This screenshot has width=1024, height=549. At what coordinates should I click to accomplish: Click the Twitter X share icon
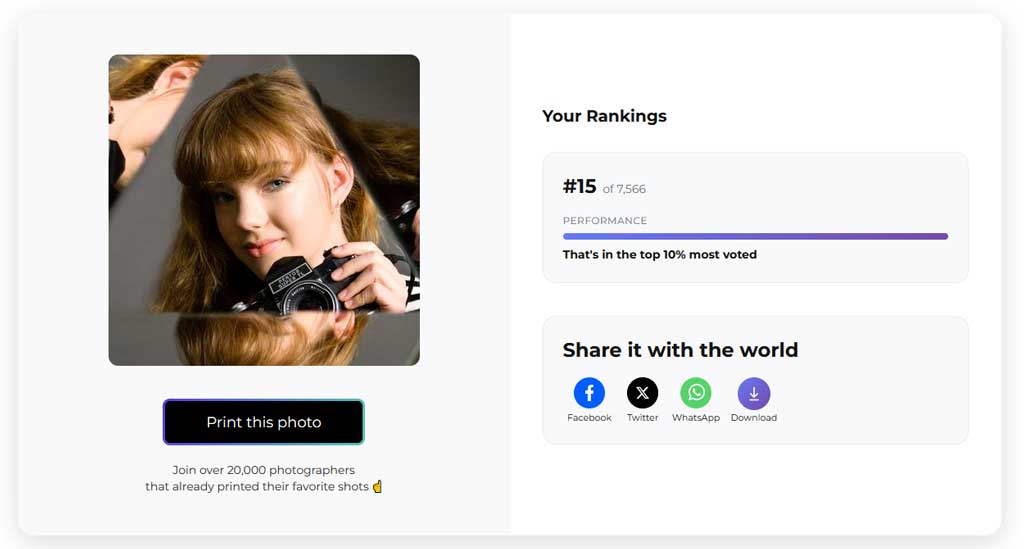pyautogui.click(x=642, y=393)
